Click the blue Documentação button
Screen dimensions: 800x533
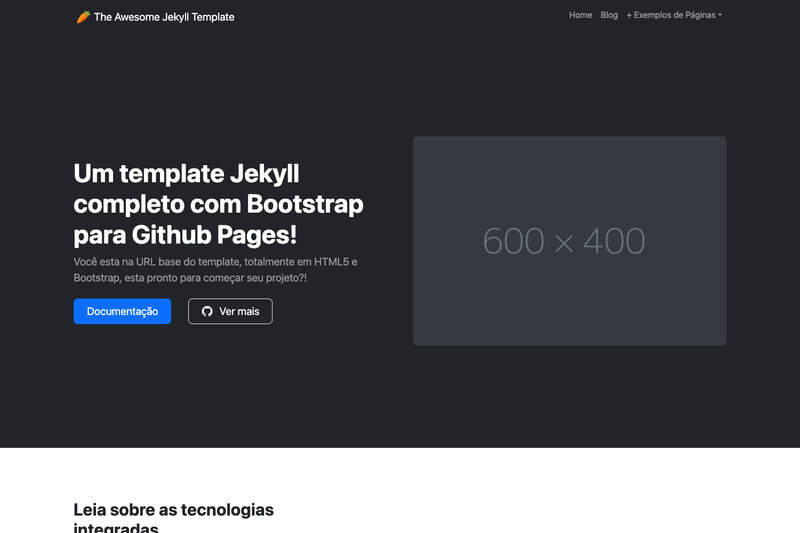pyautogui.click(x=122, y=311)
